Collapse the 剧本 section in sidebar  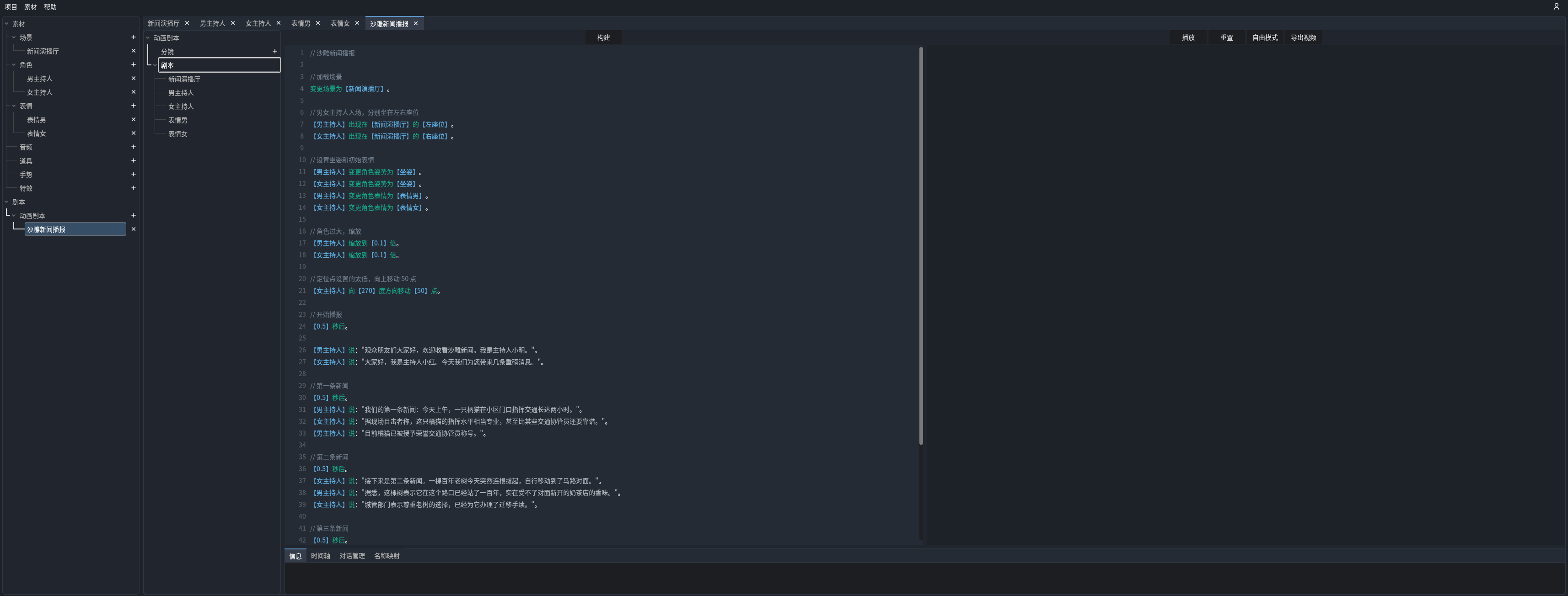(x=6, y=202)
